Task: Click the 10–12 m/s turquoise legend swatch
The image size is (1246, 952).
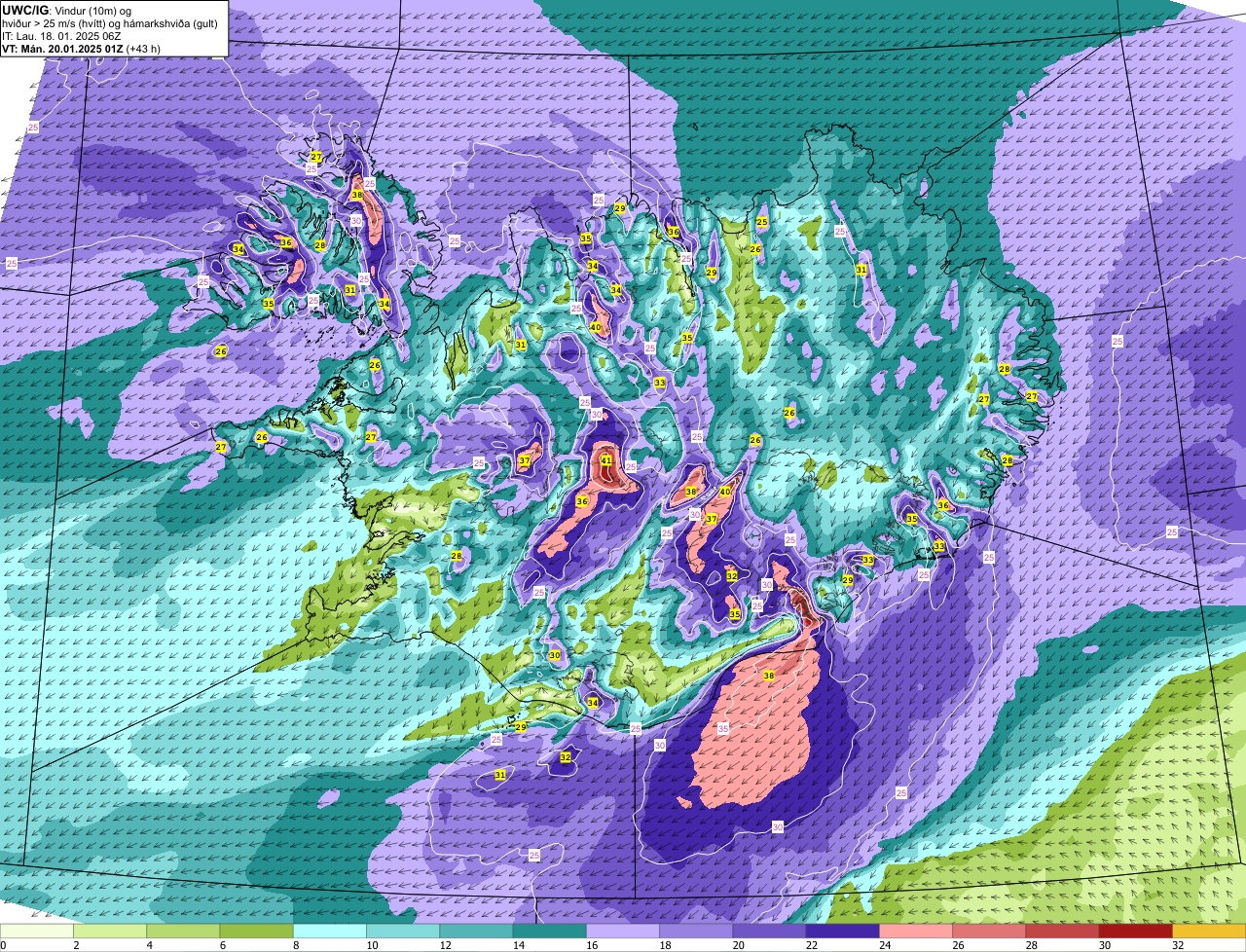Action: (x=403, y=932)
